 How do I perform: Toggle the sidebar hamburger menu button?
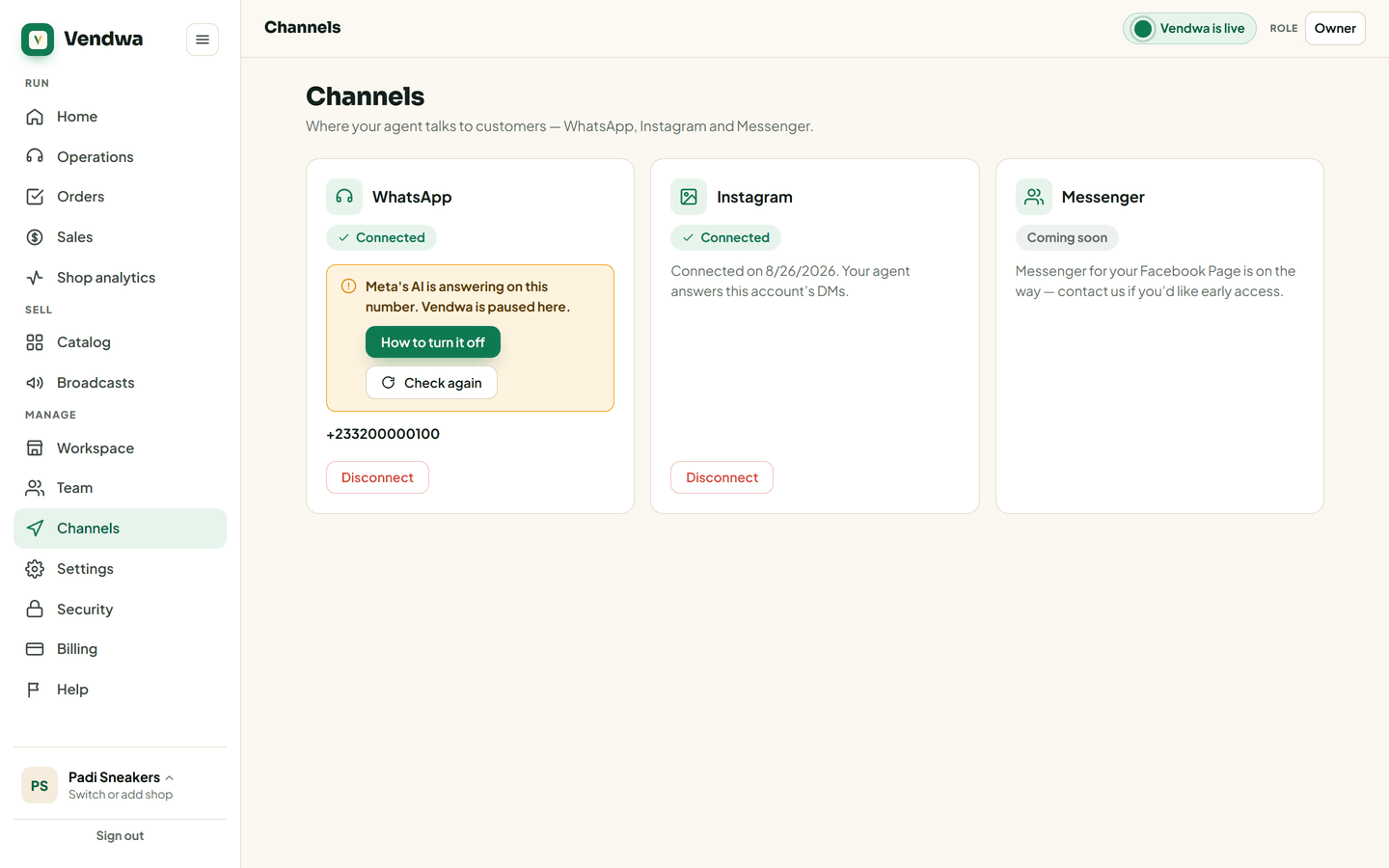tap(203, 40)
